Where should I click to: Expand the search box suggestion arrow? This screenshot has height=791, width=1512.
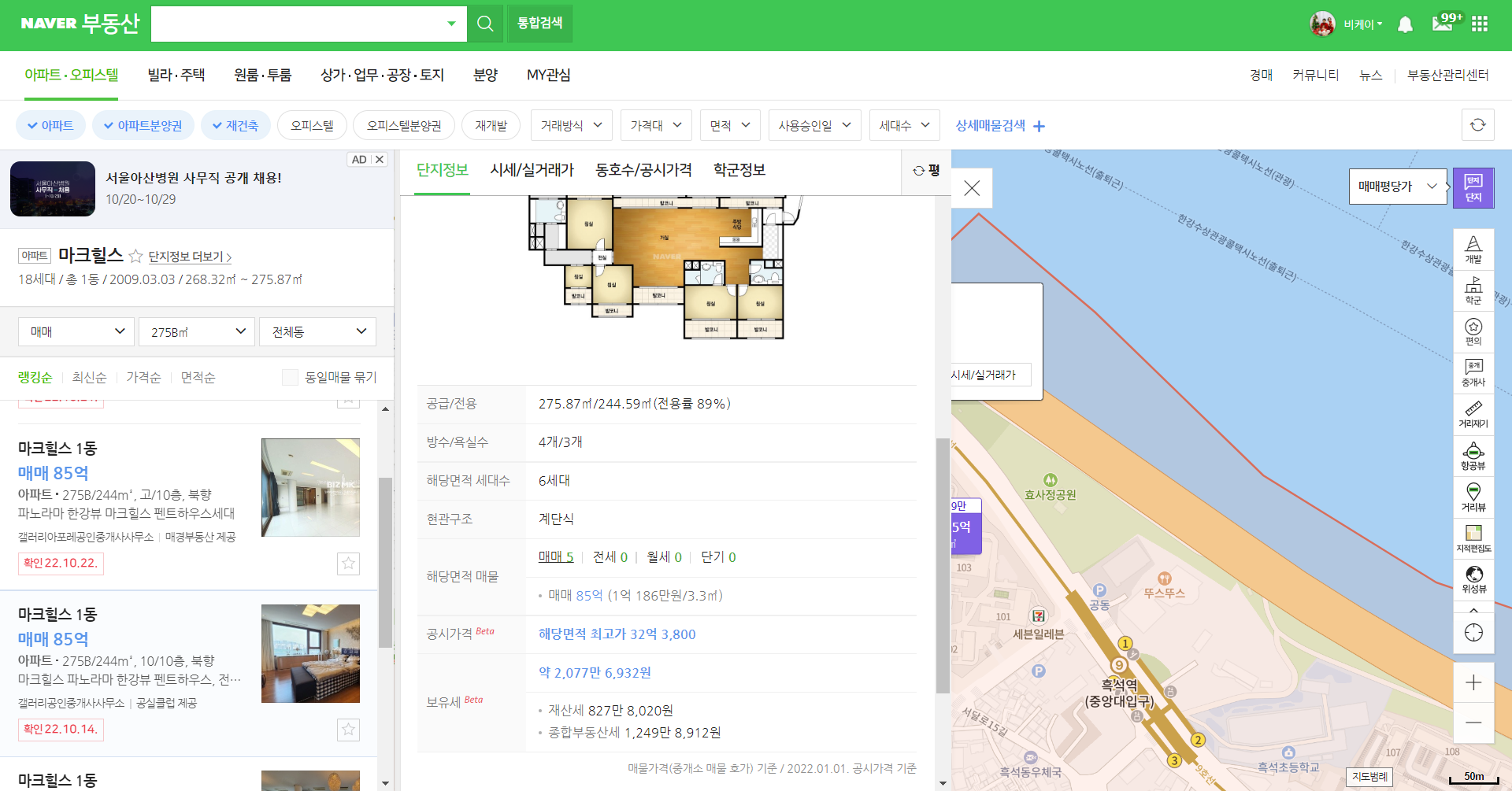coord(451,24)
